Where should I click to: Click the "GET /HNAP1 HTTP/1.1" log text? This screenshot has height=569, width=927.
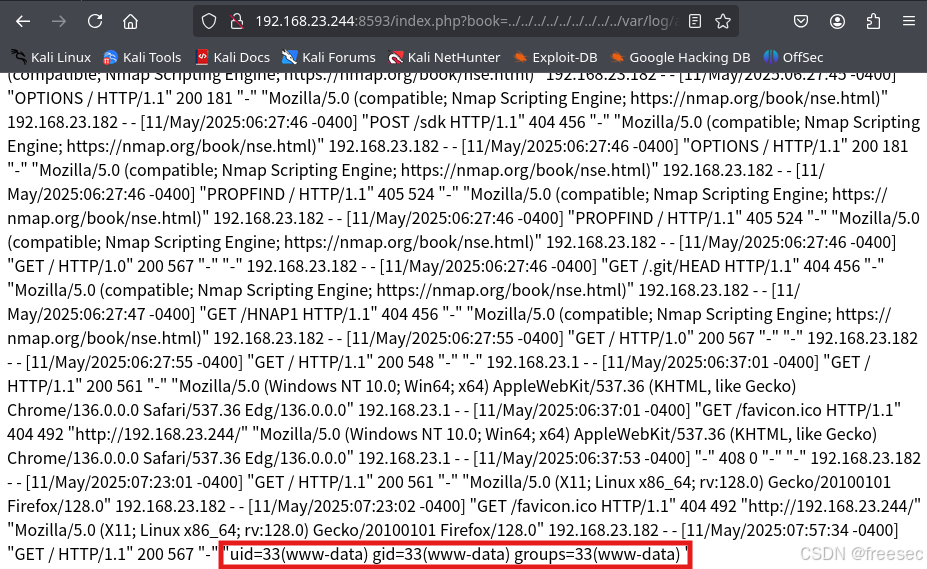[x=289, y=314]
